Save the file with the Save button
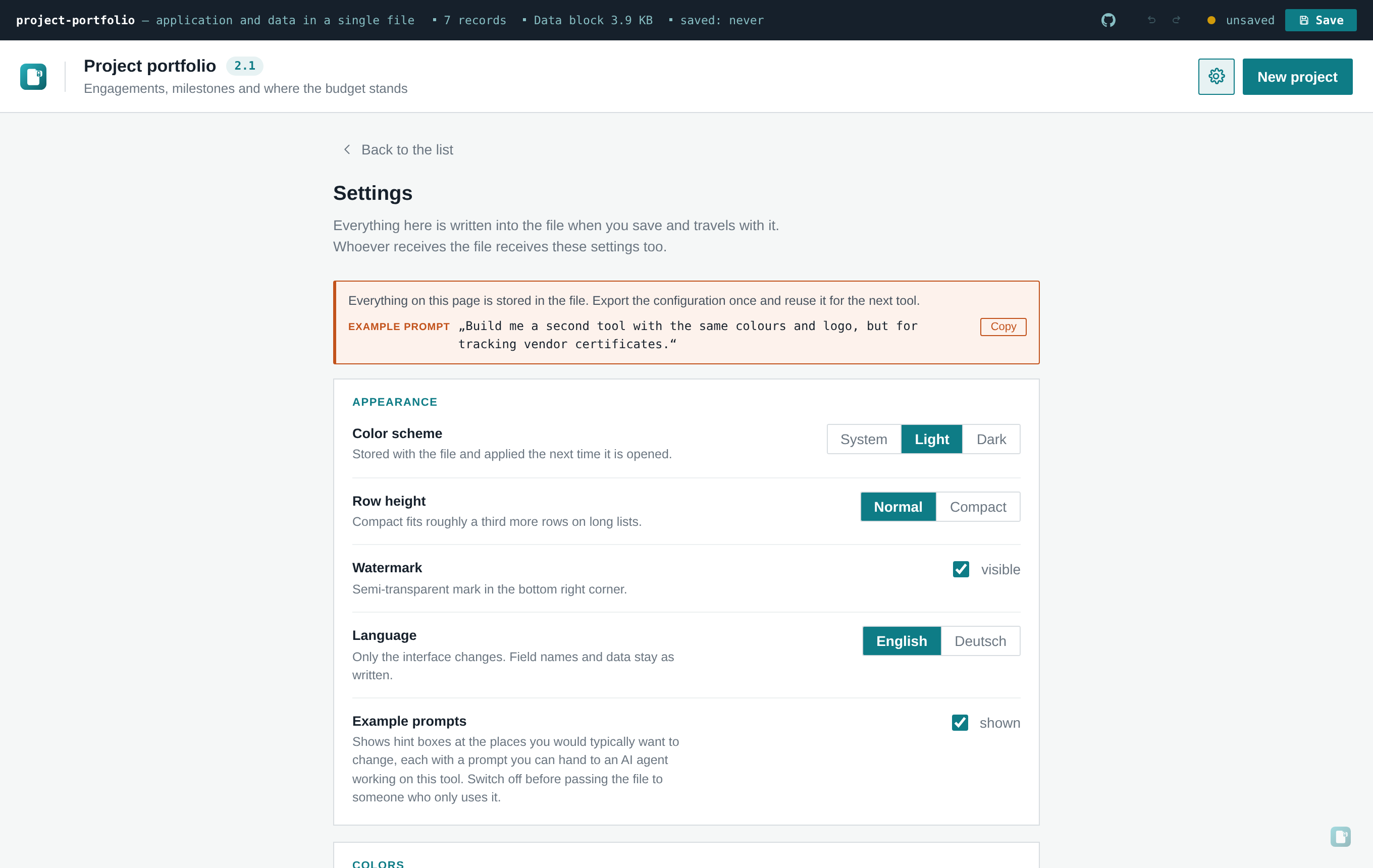1373x868 pixels. [x=1321, y=21]
